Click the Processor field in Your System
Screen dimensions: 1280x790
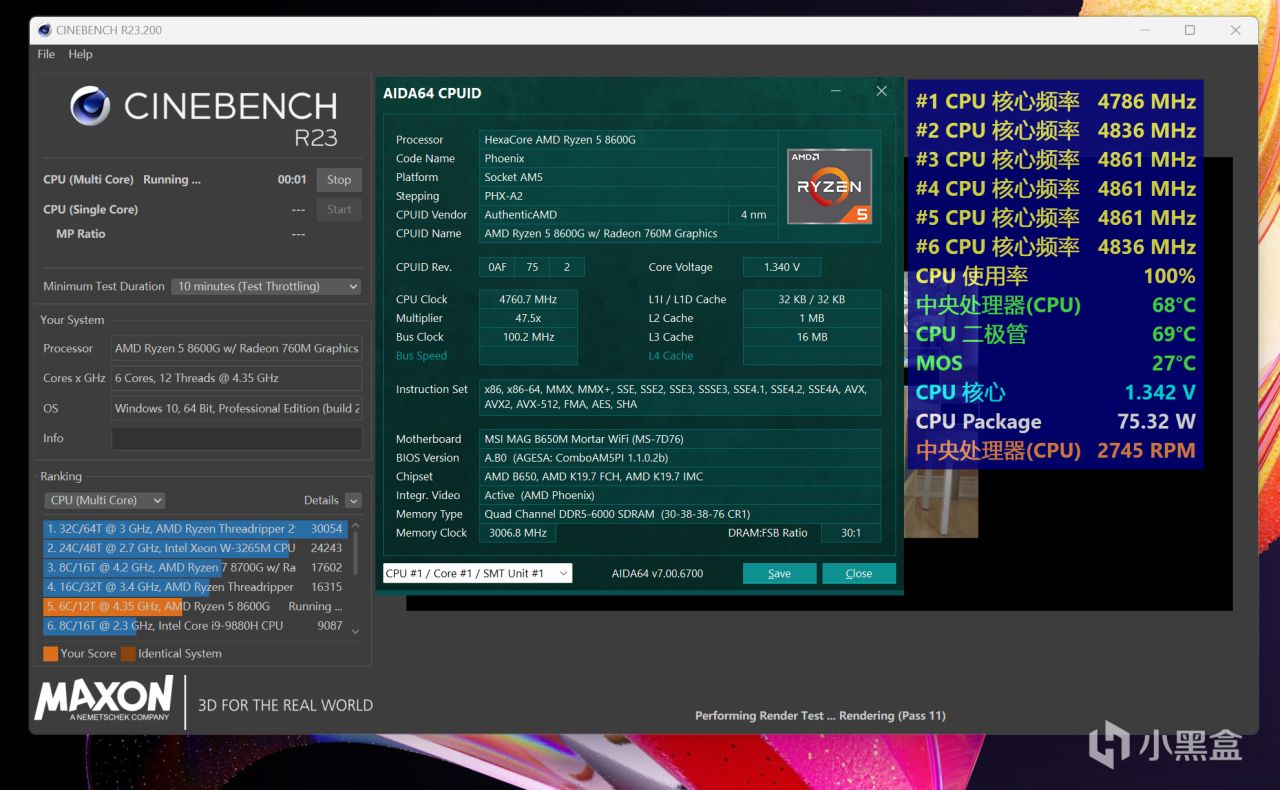click(x=237, y=349)
